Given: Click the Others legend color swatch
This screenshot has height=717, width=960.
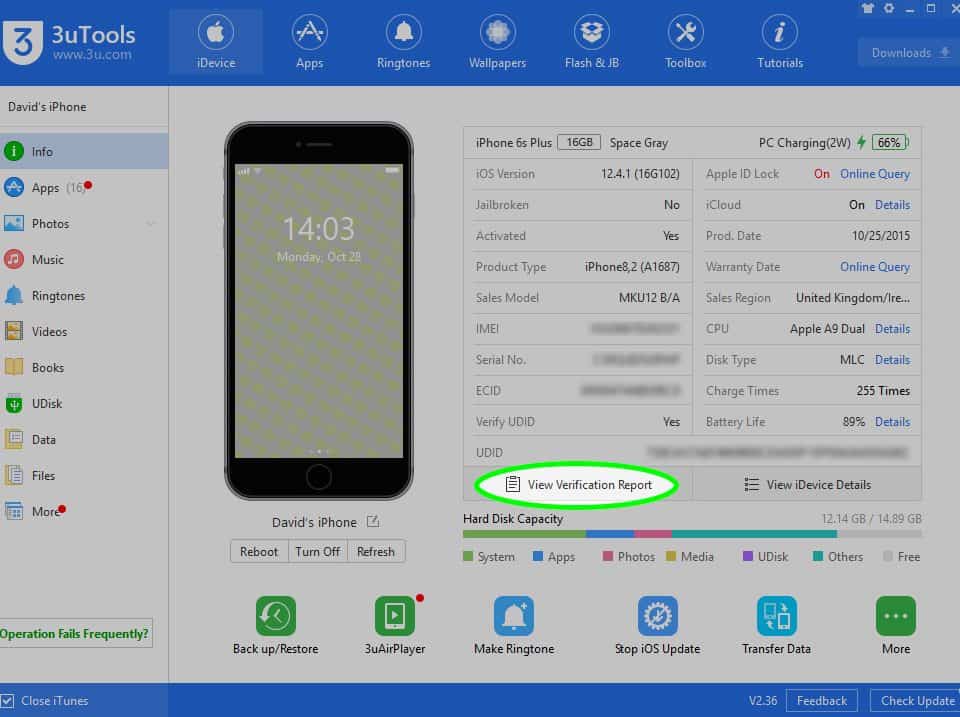Looking at the screenshot, I should tap(817, 557).
